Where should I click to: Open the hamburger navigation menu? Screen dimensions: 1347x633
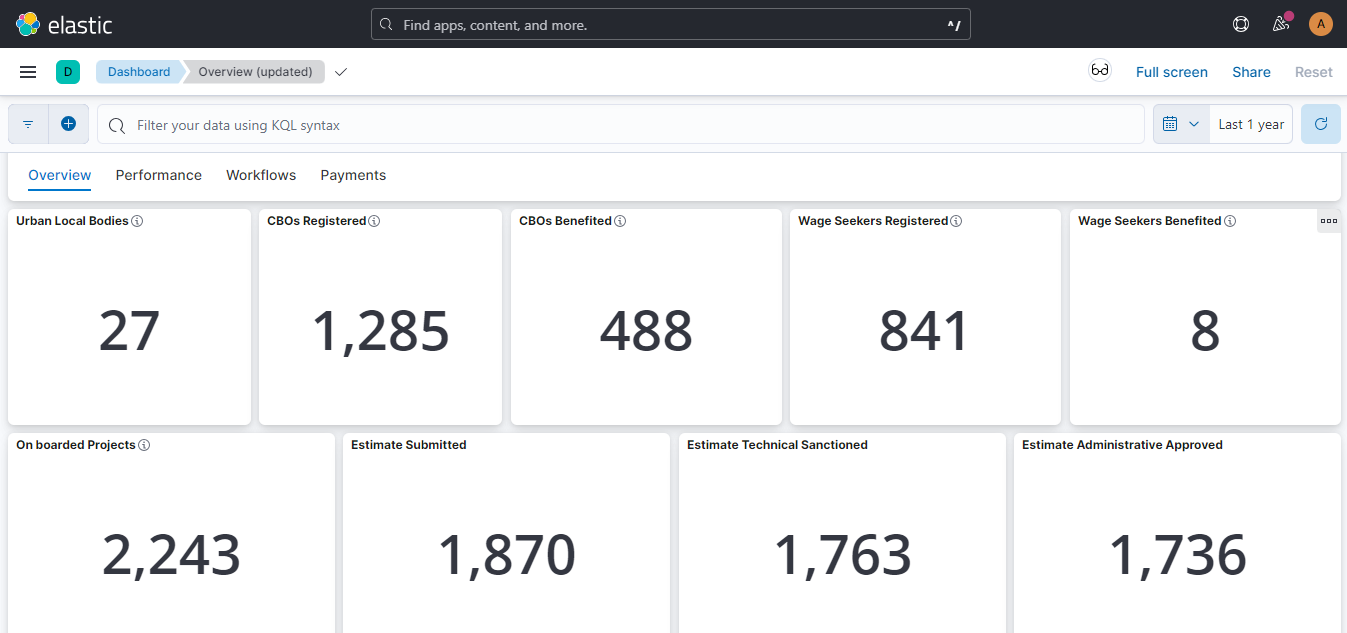[28, 72]
